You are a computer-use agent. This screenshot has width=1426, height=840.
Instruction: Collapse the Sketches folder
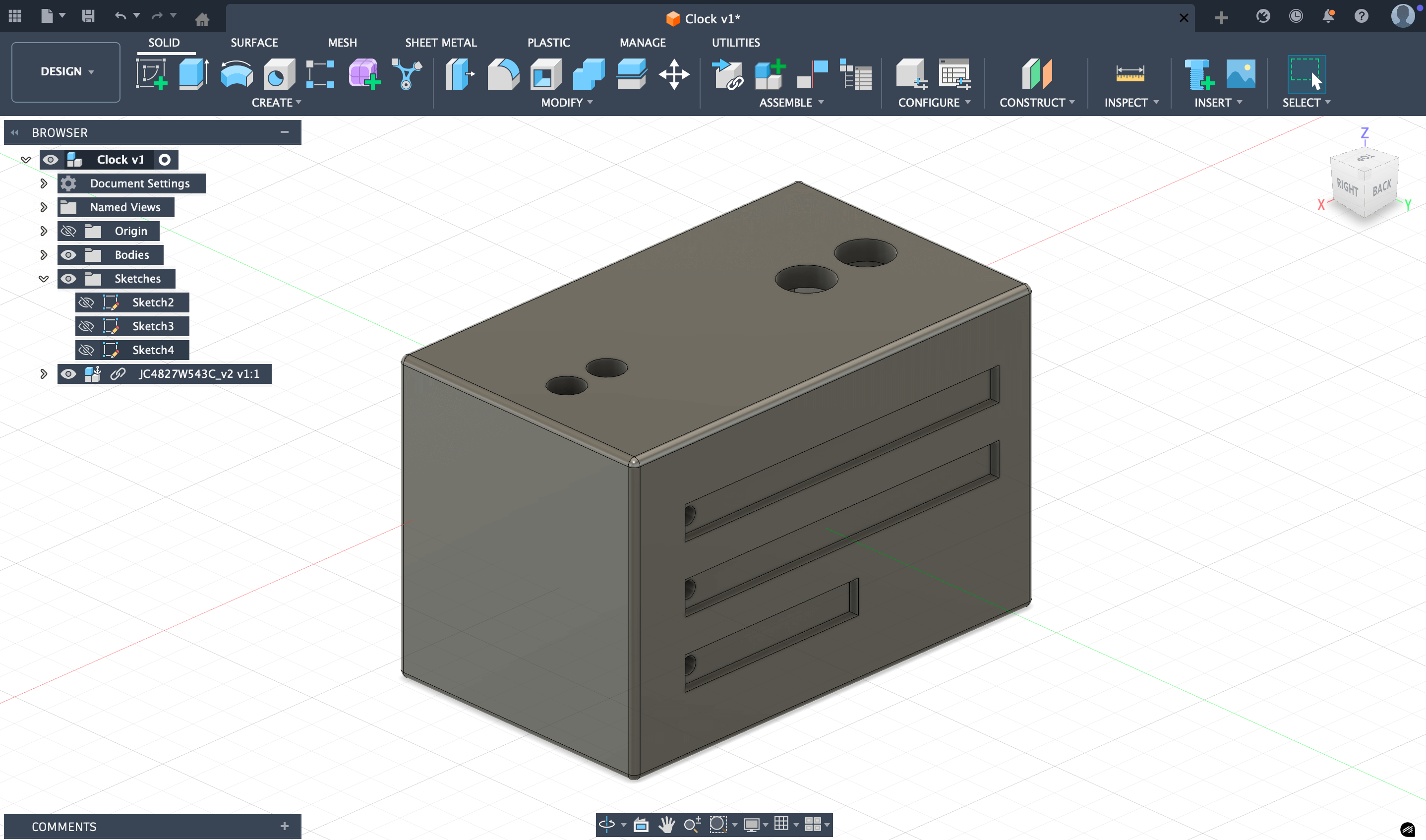[44, 279]
